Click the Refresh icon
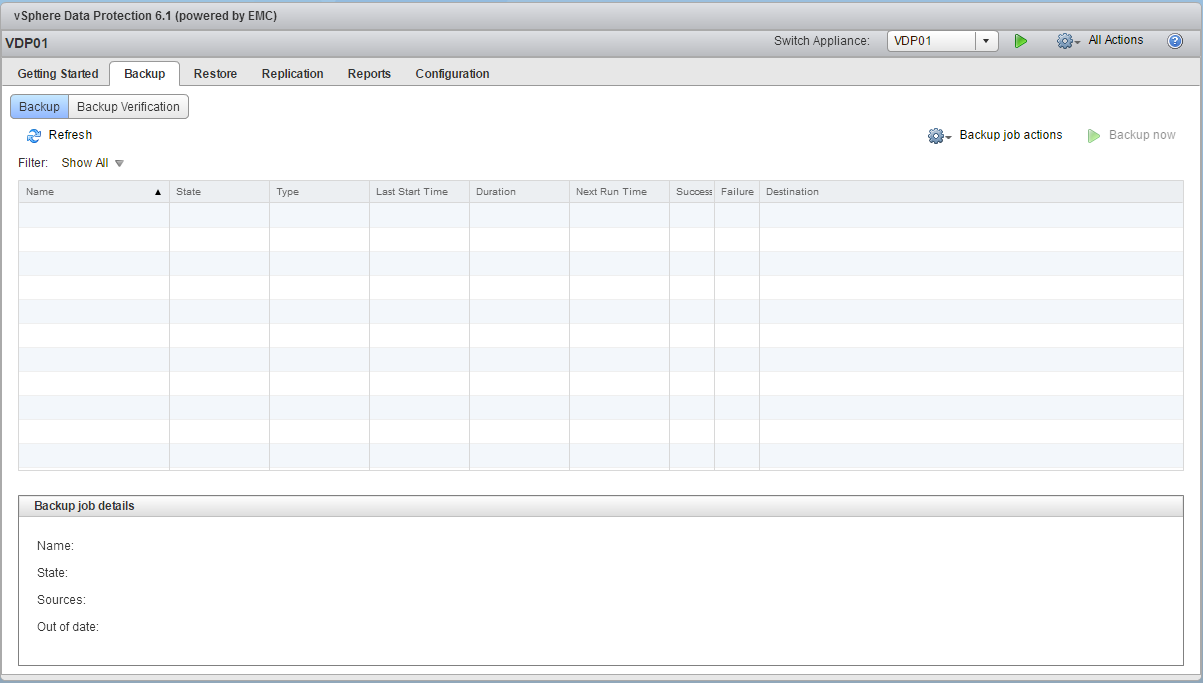This screenshot has width=1203, height=683. click(34, 136)
